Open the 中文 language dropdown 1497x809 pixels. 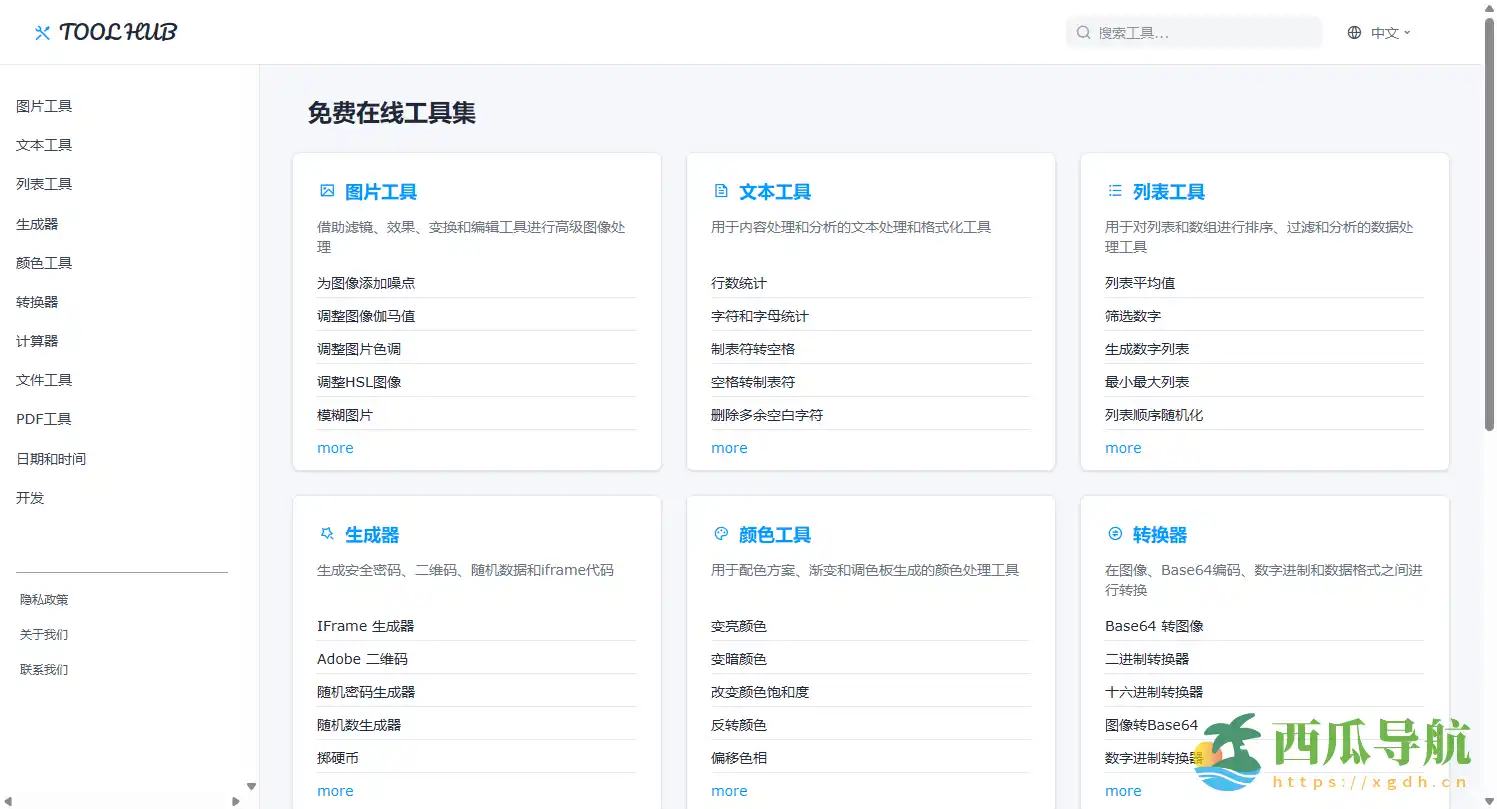[1391, 33]
